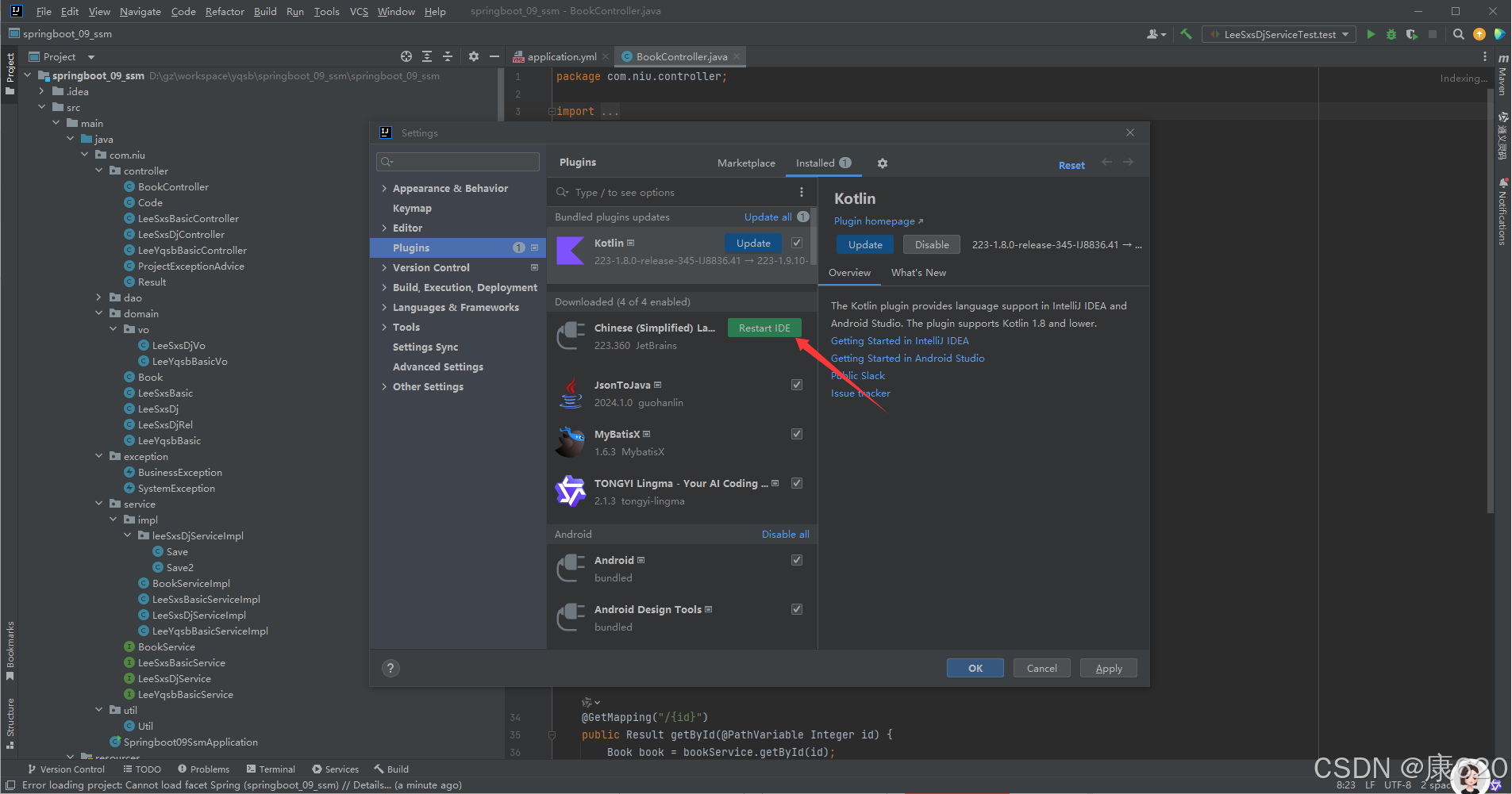
Task: Click the help question mark button
Action: (391, 668)
